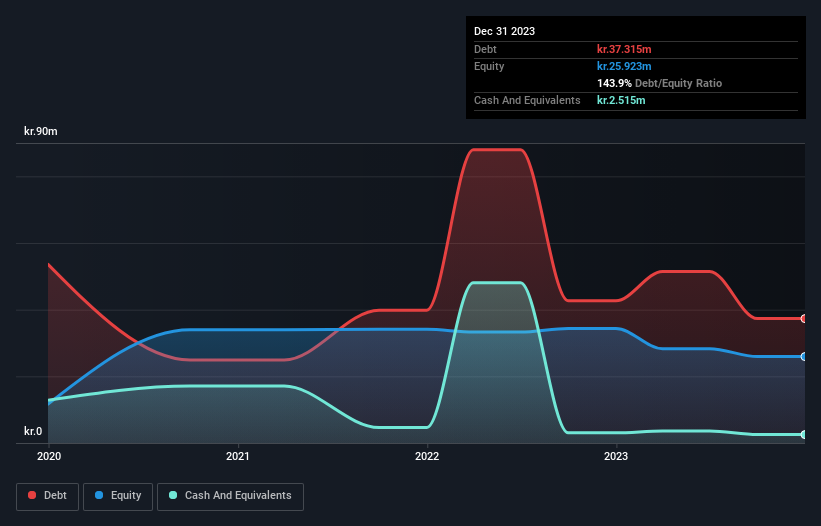Click the 2021 x-axis label
This screenshot has width=821, height=526.
click(x=238, y=456)
